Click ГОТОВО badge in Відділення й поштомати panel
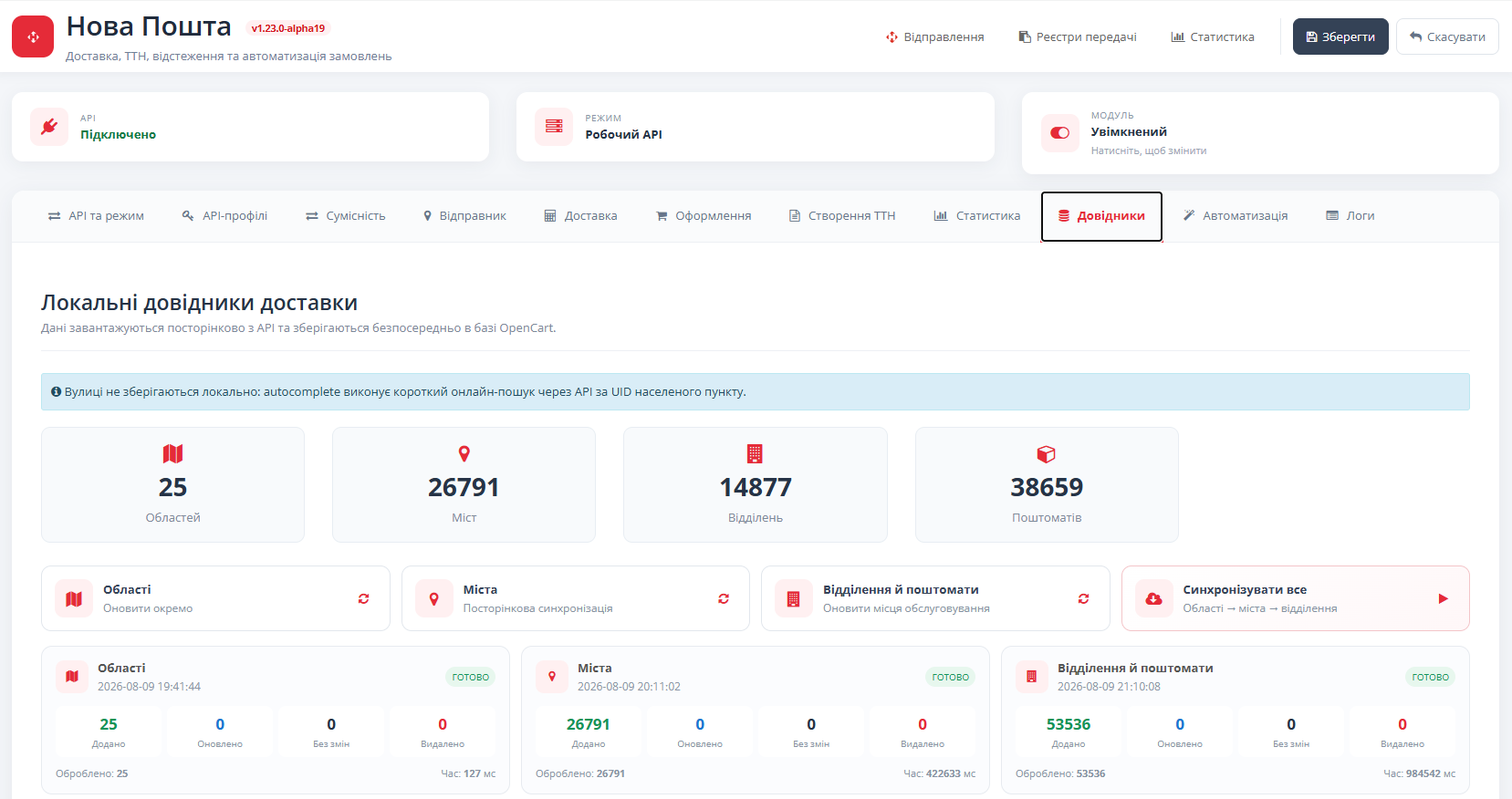The image size is (1512, 799). pyautogui.click(x=1431, y=677)
